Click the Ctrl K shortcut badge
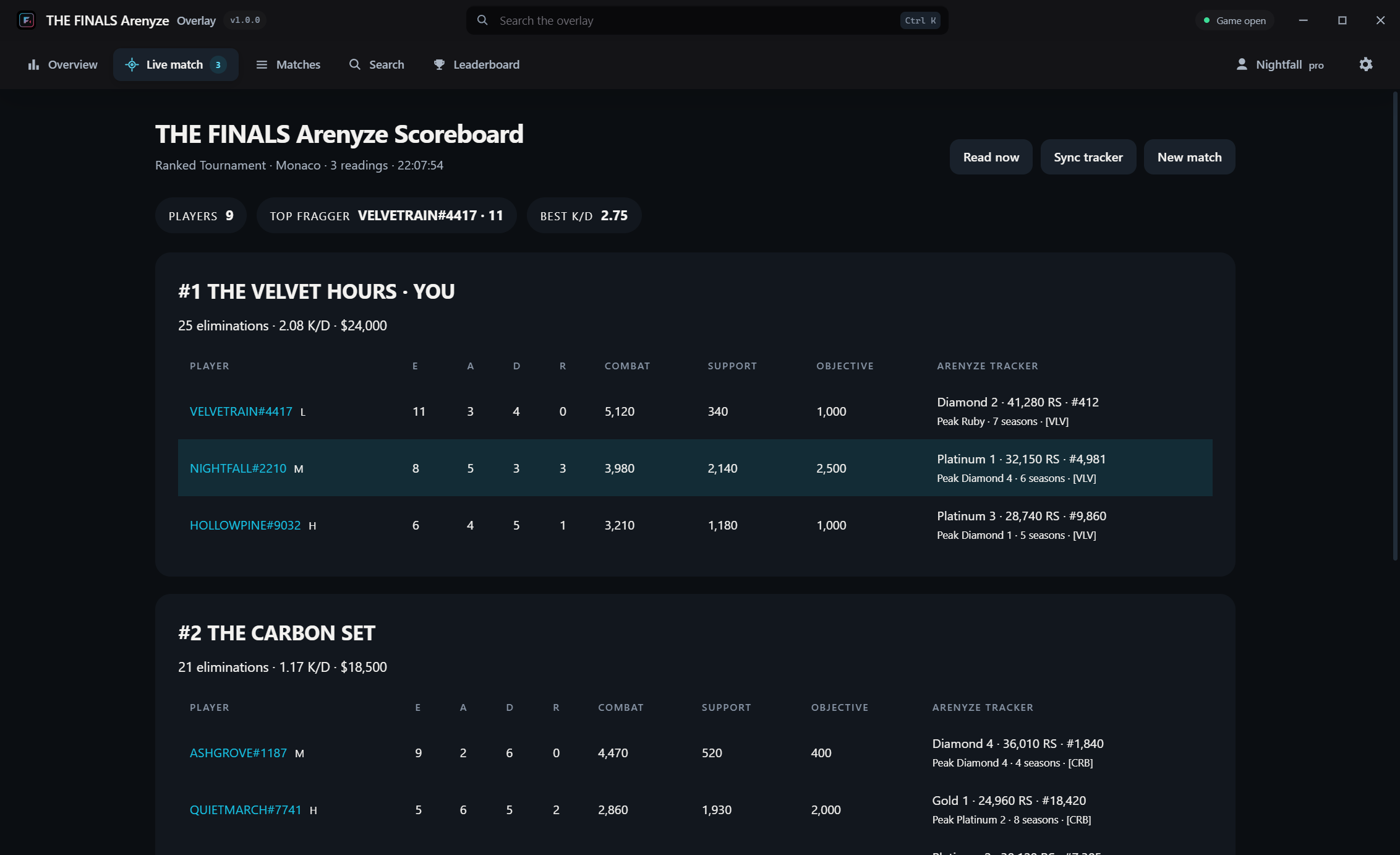This screenshot has width=1400, height=855. pyautogui.click(x=920, y=20)
